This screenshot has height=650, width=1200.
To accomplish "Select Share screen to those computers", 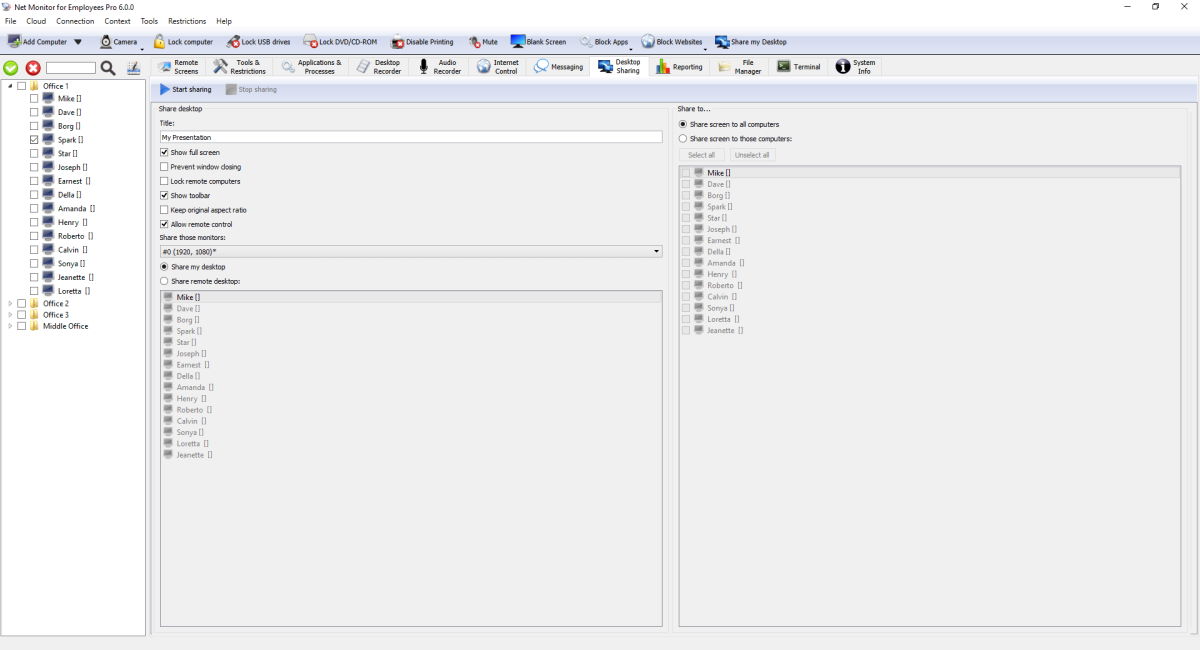I will click(x=683, y=139).
